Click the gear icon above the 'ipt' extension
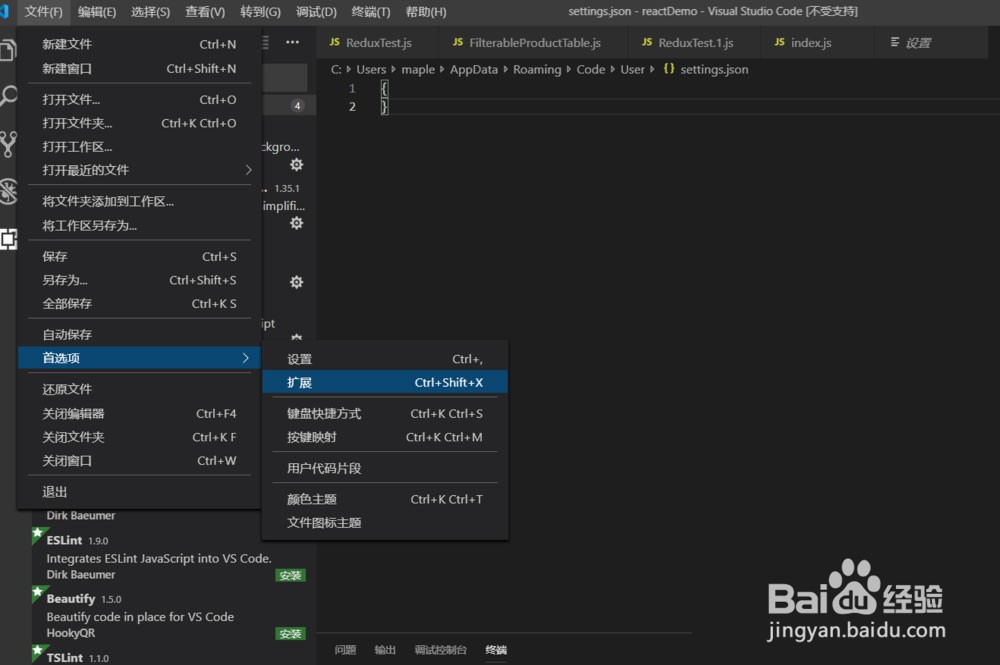 pos(297,282)
